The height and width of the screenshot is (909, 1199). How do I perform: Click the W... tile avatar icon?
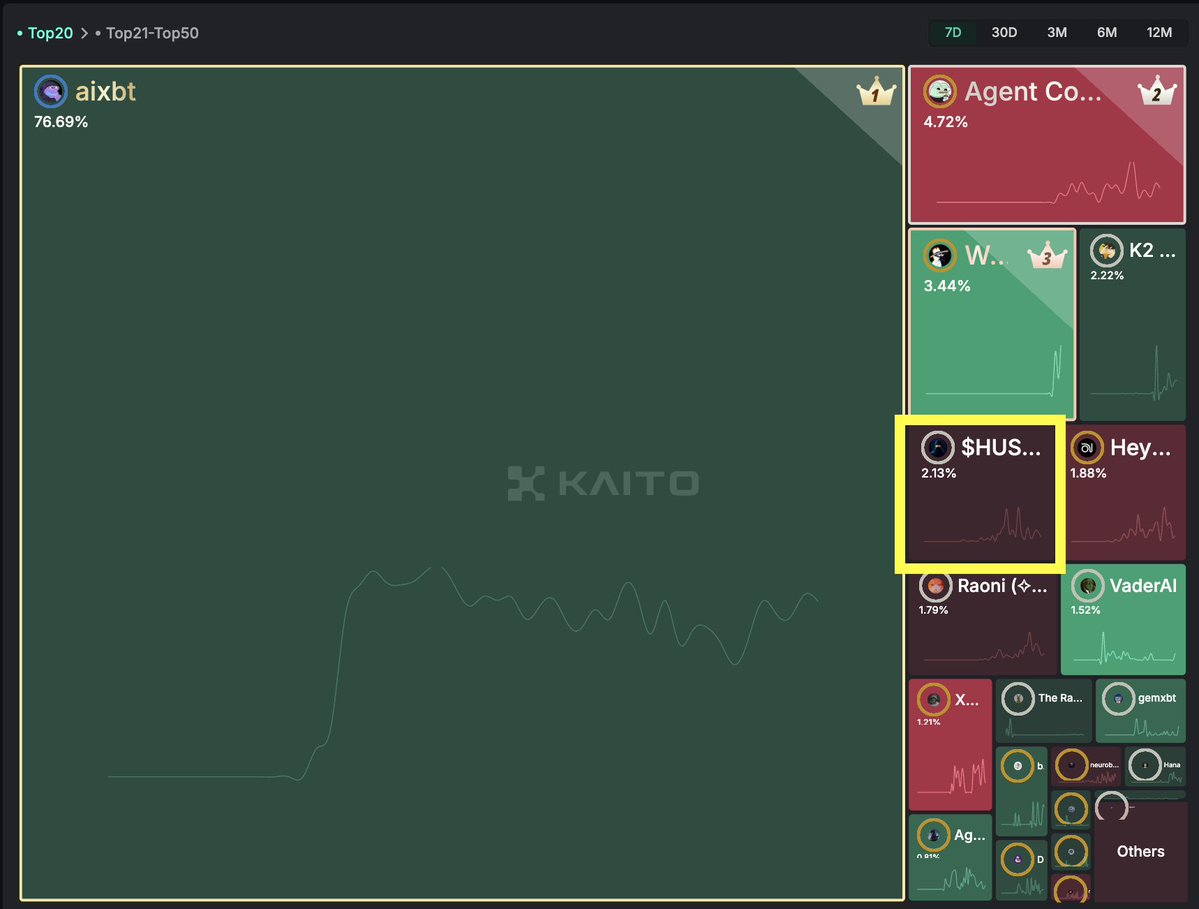pos(939,255)
